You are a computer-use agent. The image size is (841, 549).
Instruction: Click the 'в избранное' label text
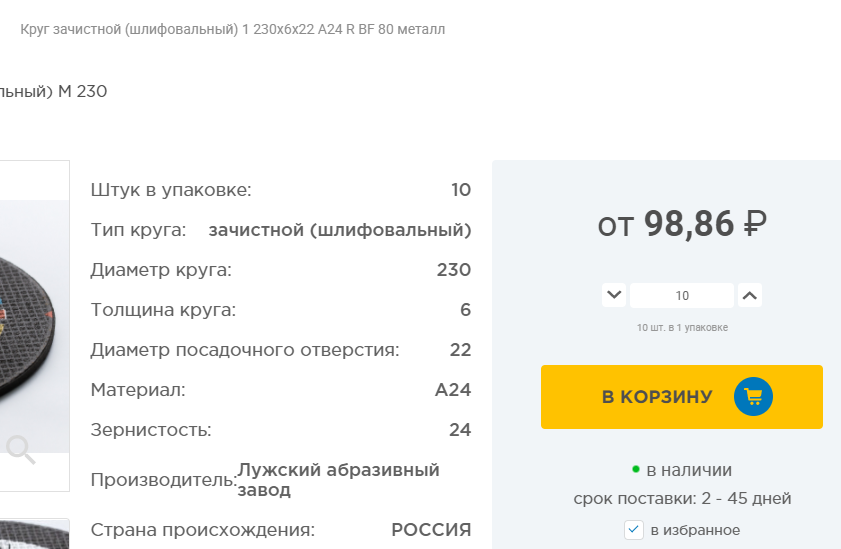point(695,530)
